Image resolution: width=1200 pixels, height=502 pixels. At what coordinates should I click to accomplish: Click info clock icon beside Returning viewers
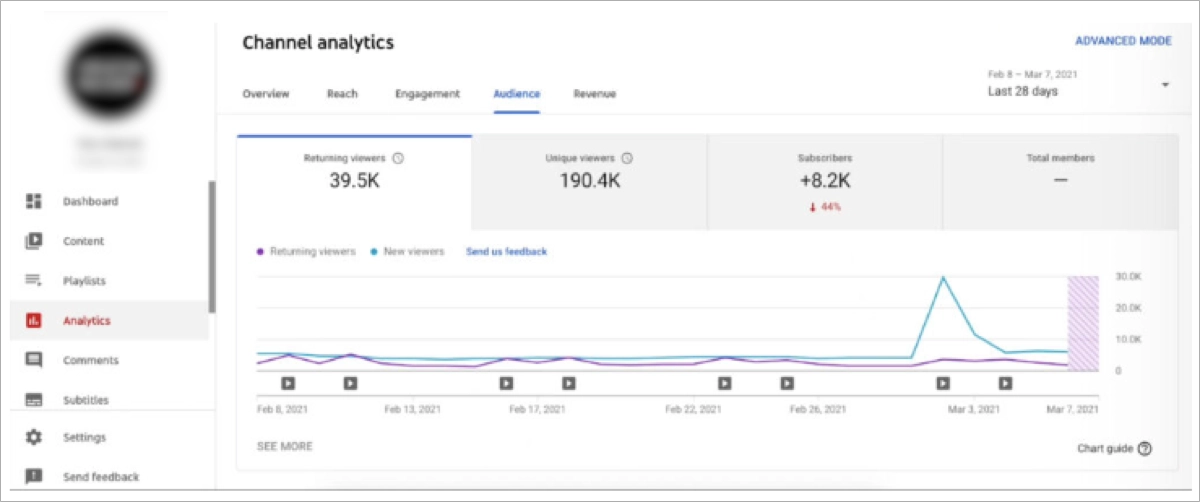[x=398, y=158]
